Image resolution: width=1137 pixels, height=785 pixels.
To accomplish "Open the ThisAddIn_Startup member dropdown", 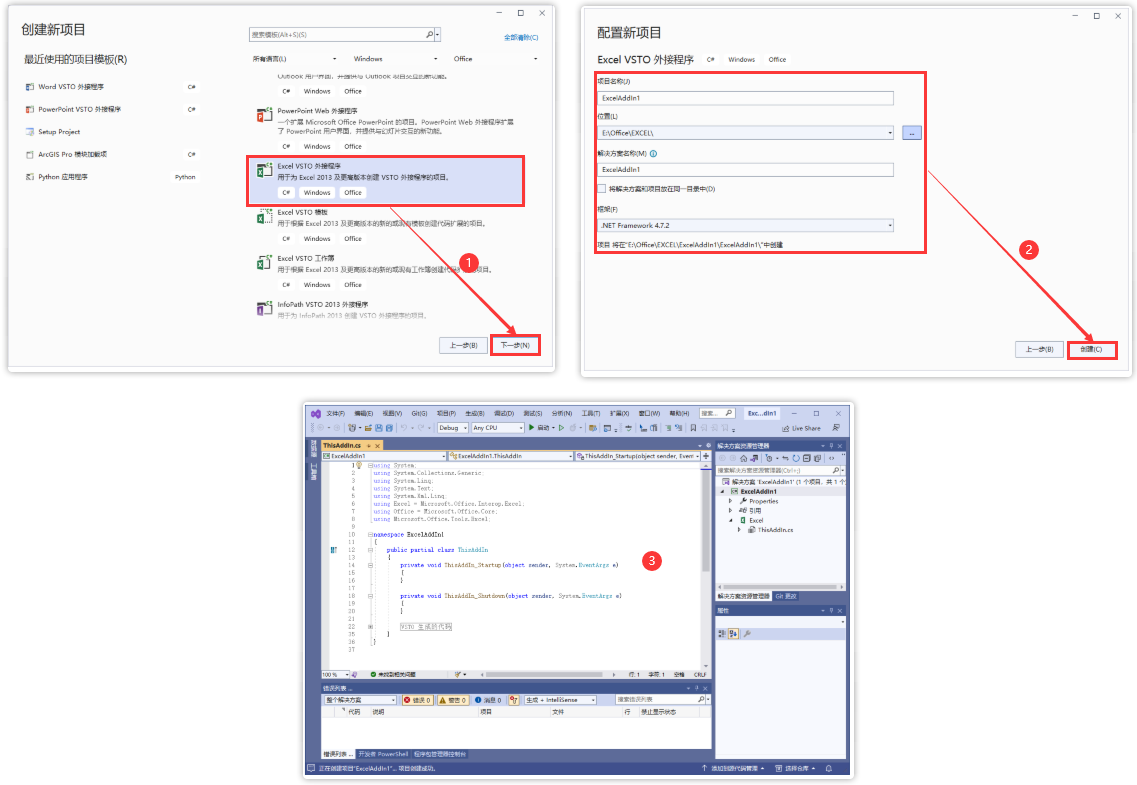I will pos(637,456).
